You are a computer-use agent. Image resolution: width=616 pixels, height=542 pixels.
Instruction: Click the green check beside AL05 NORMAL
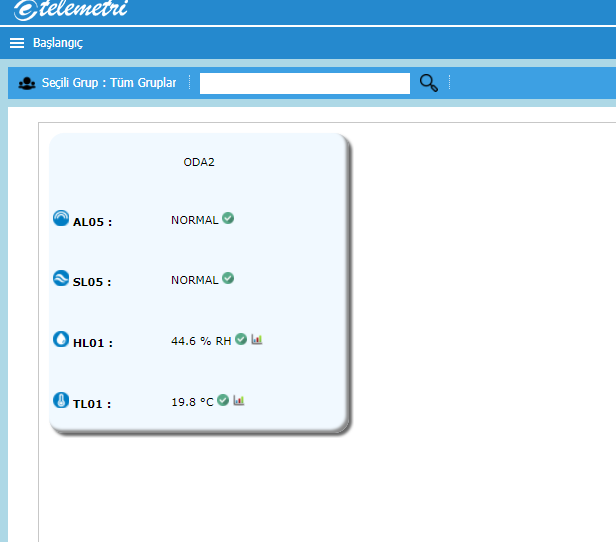(228, 218)
